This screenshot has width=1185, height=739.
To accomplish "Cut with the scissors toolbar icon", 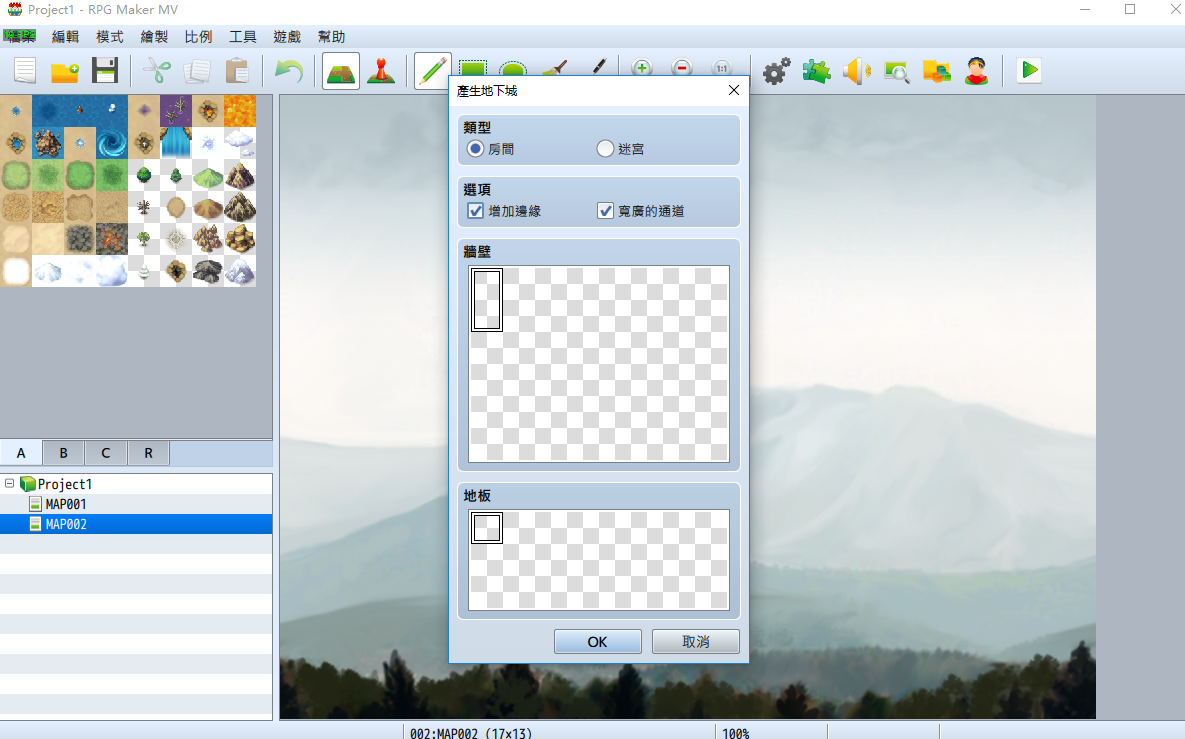I will tap(156, 71).
